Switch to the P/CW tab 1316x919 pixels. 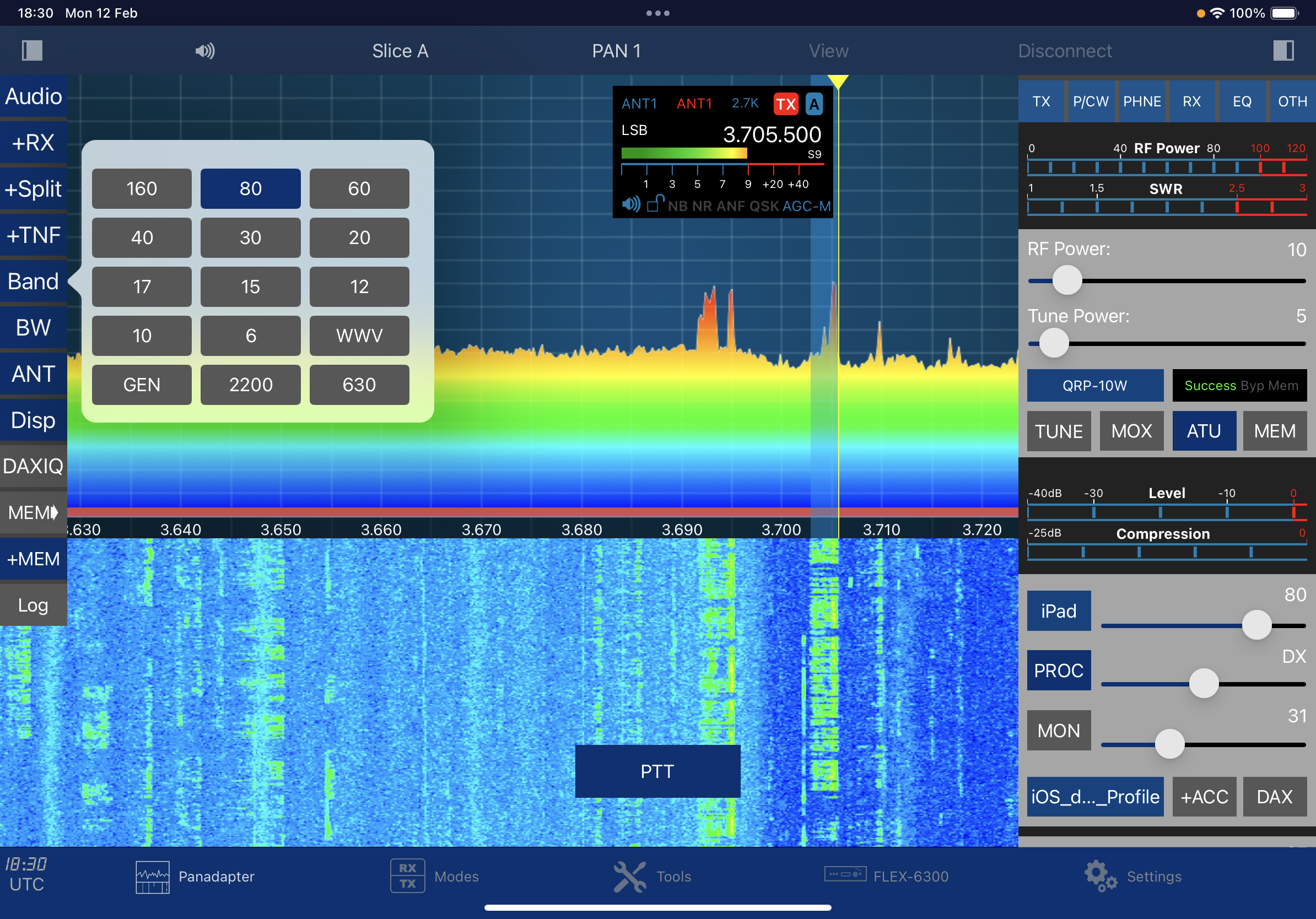(1090, 101)
